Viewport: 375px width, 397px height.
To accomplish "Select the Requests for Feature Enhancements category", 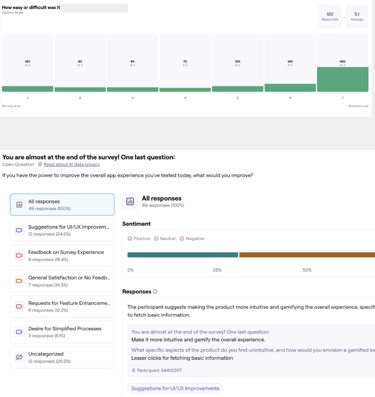I will 62,306.
